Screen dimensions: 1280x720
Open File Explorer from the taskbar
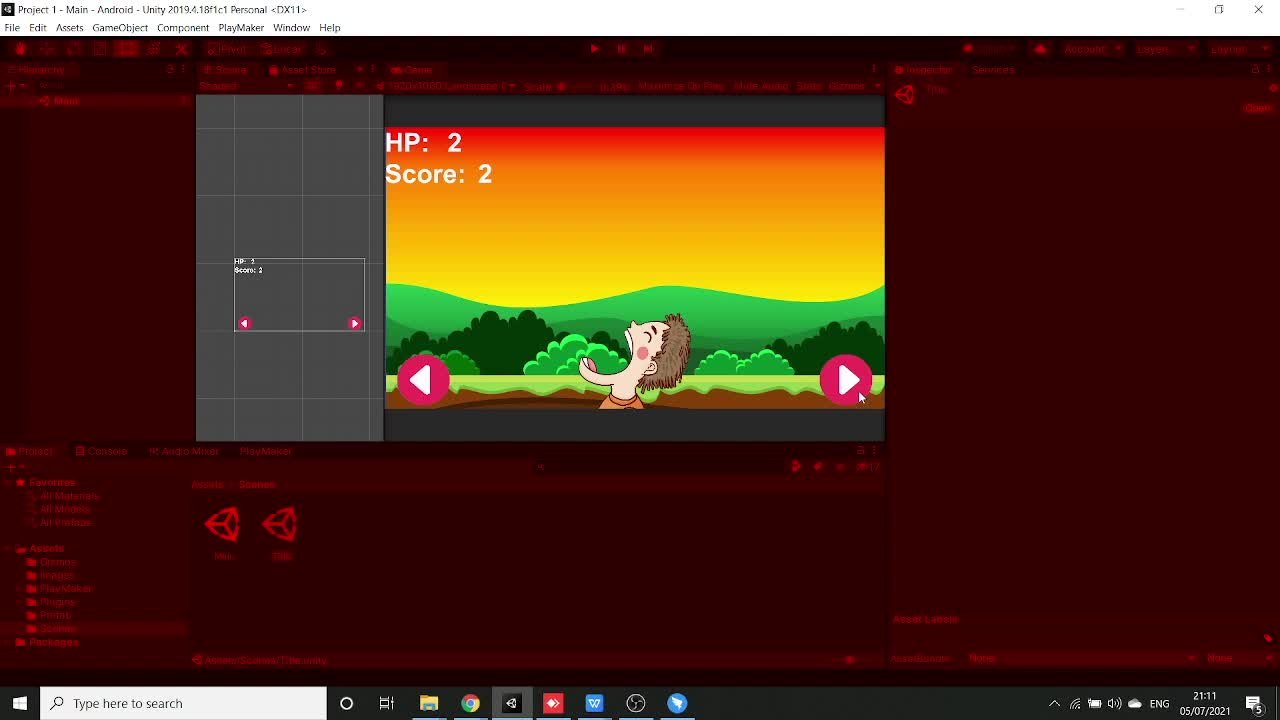(x=428, y=703)
